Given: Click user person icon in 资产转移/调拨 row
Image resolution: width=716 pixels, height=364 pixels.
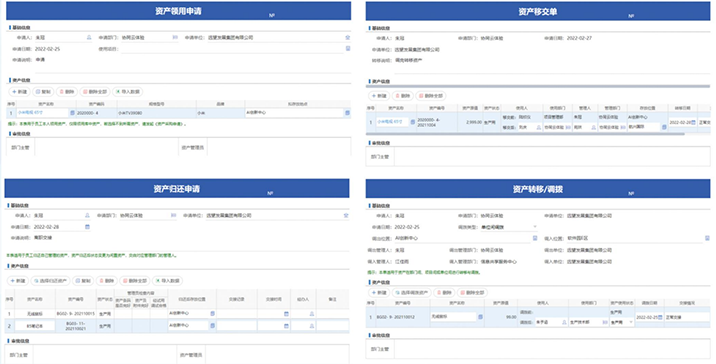Looking at the screenshot, I should [x=564, y=322].
